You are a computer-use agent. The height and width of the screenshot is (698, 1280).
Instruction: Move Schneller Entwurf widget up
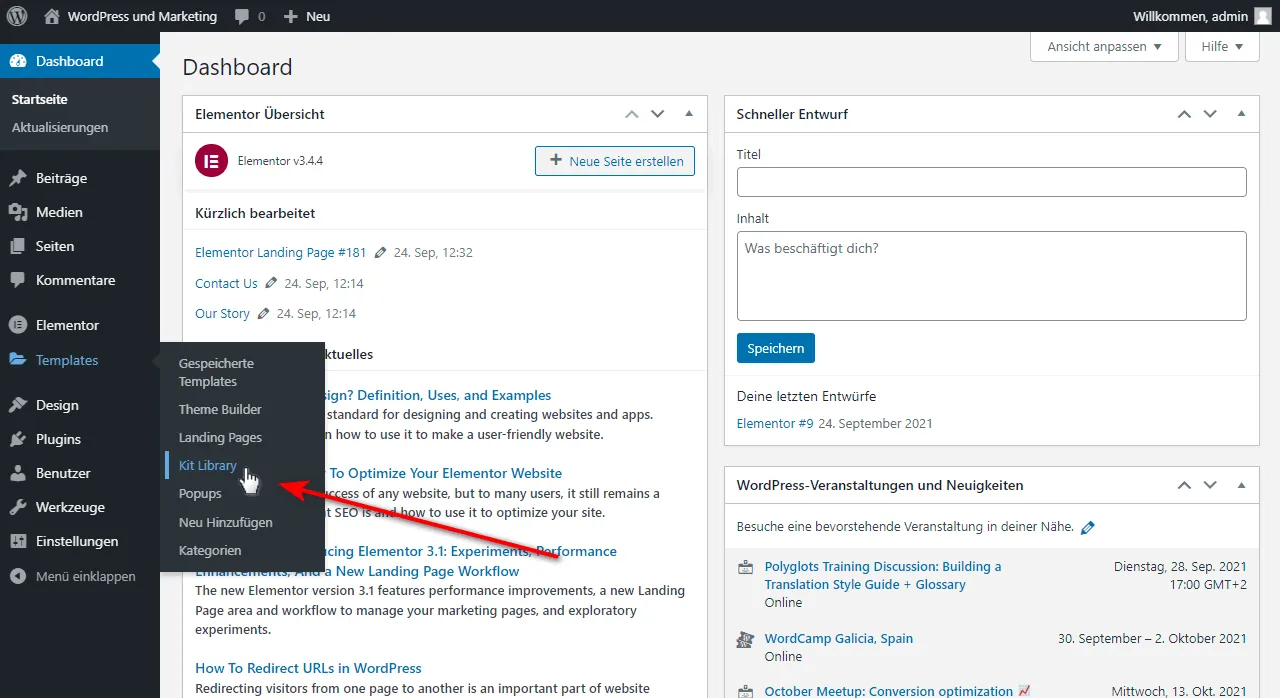pos(1184,114)
